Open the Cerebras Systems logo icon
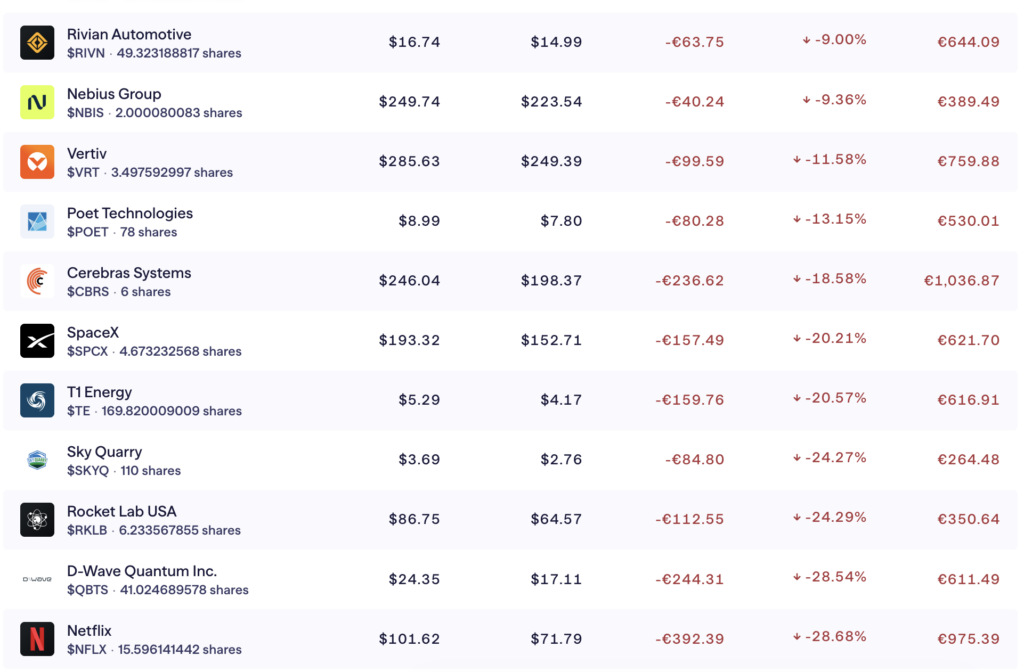The image size is (1024, 672). 37,281
